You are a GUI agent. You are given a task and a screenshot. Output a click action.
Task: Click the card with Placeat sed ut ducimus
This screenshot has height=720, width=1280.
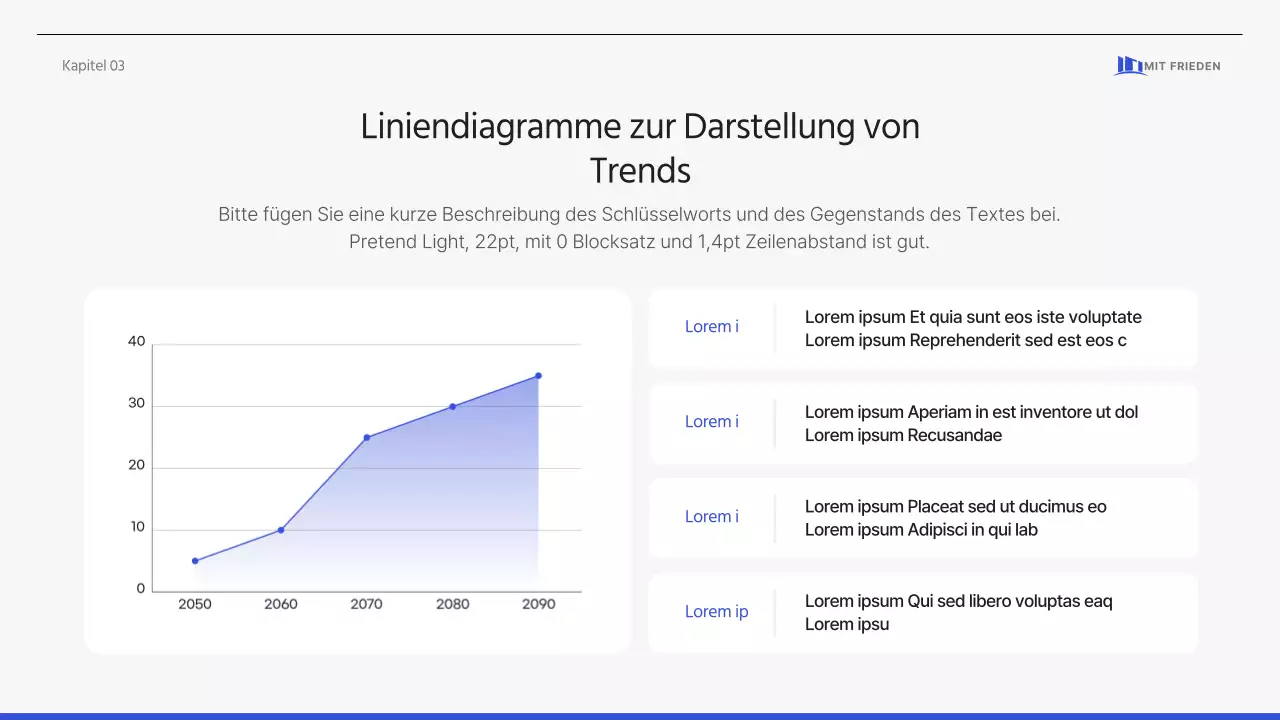click(x=923, y=517)
